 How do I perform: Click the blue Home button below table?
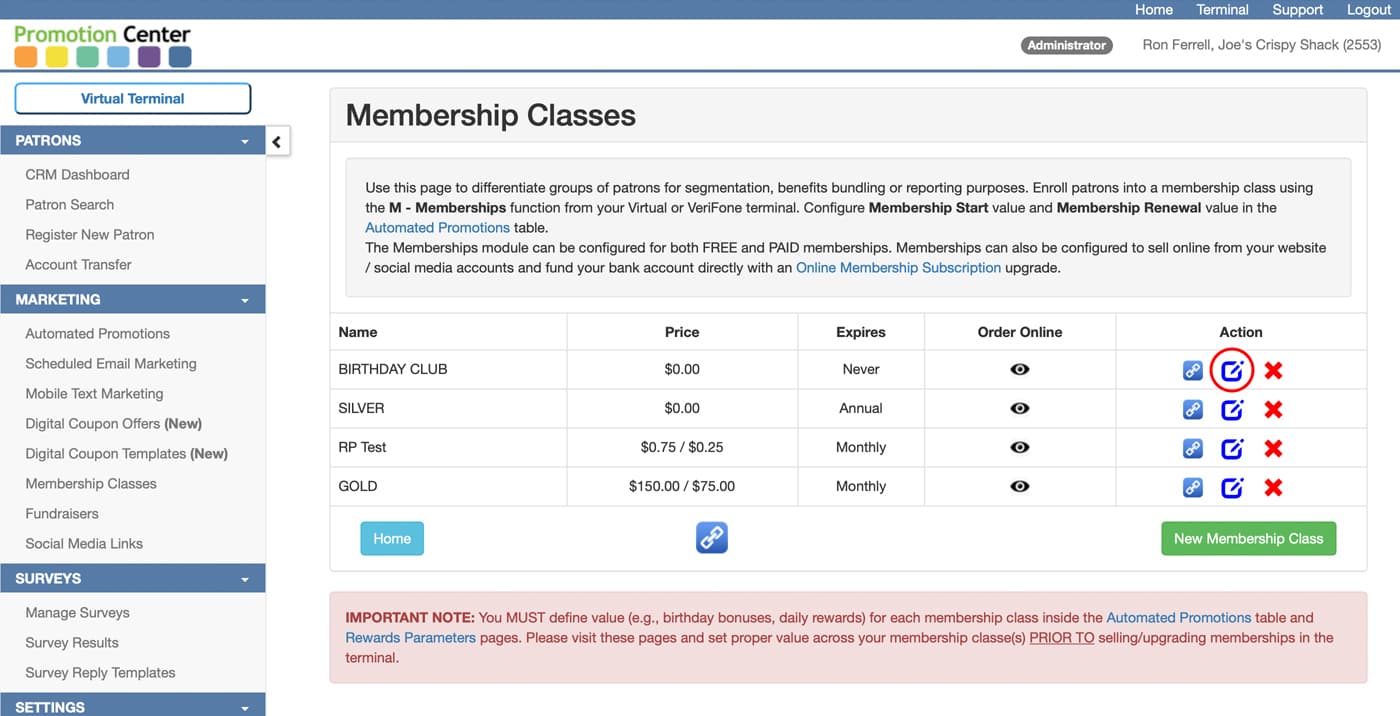(x=392, y=538)
